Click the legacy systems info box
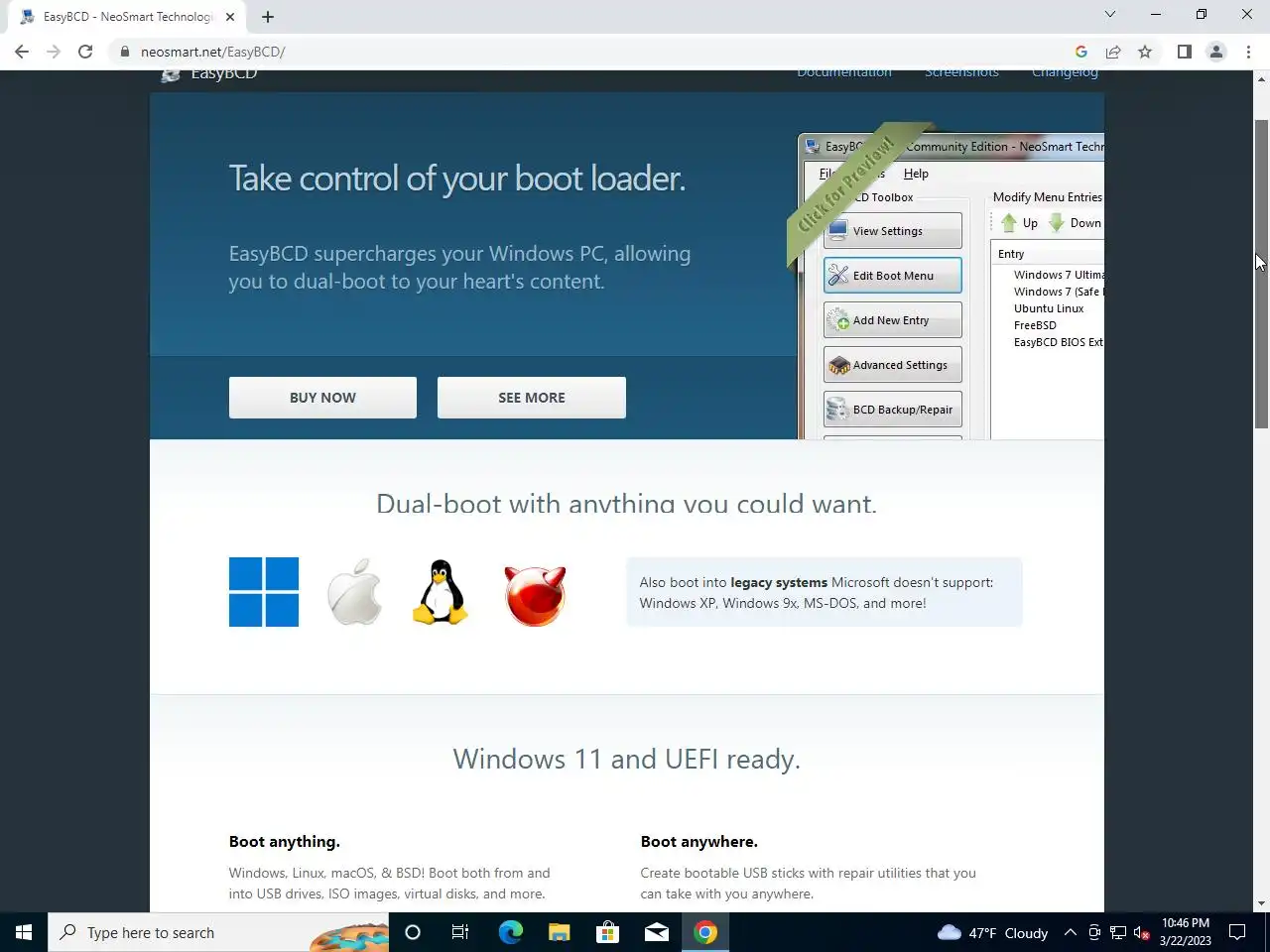The image size is (1270, 952). coord(824,592)
